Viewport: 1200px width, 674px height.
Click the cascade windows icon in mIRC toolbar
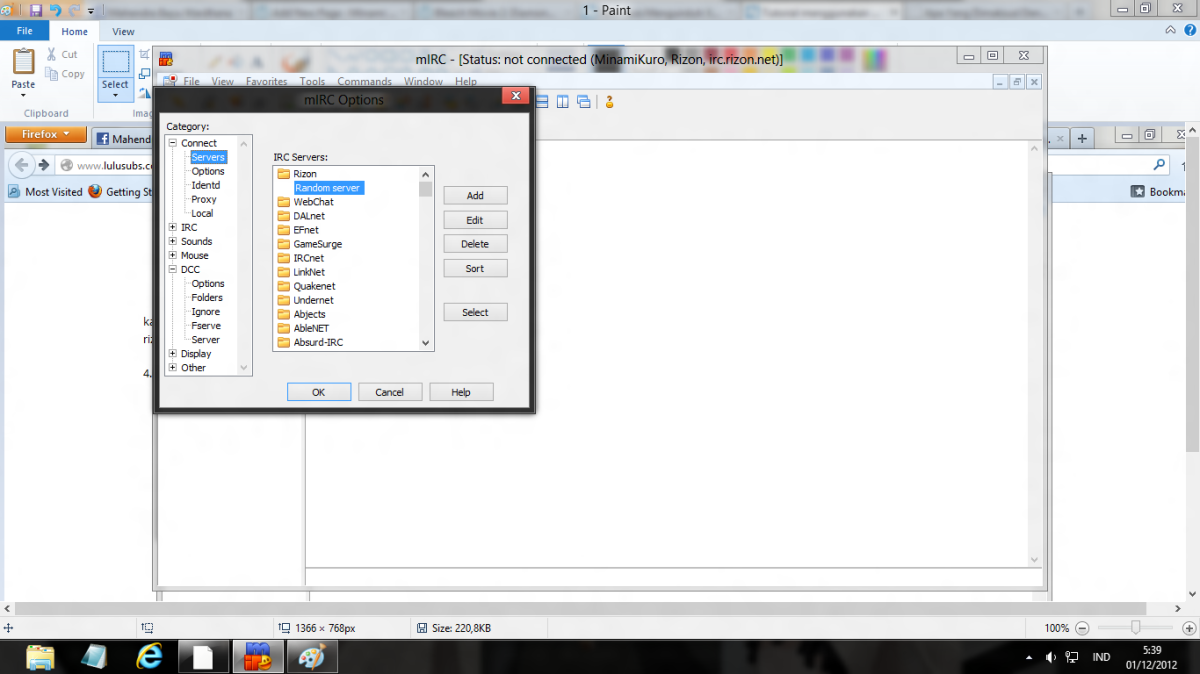point(583,101)
